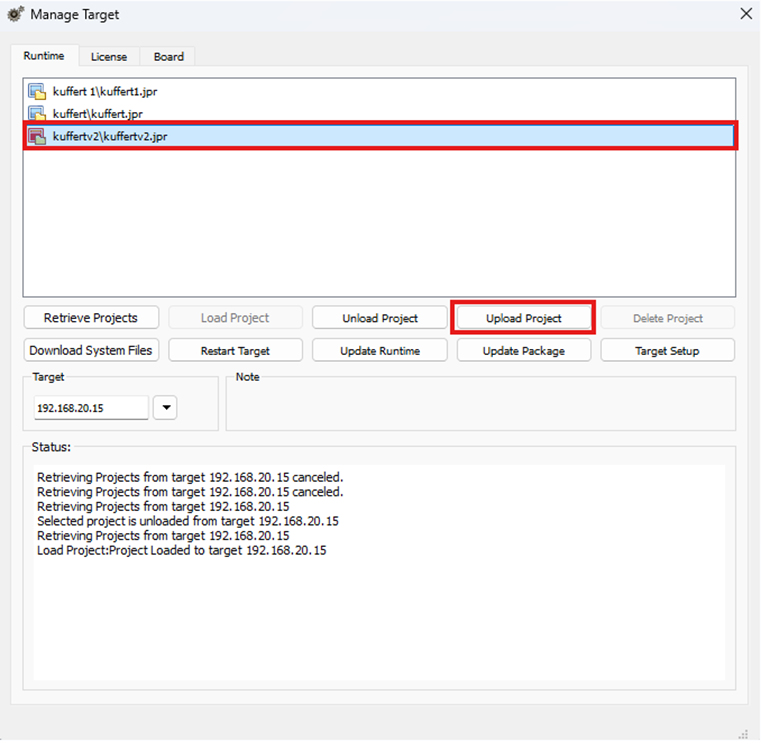Switch to the Runtime tab
This screenshot has height=741, width=761.
coord(44,56)
